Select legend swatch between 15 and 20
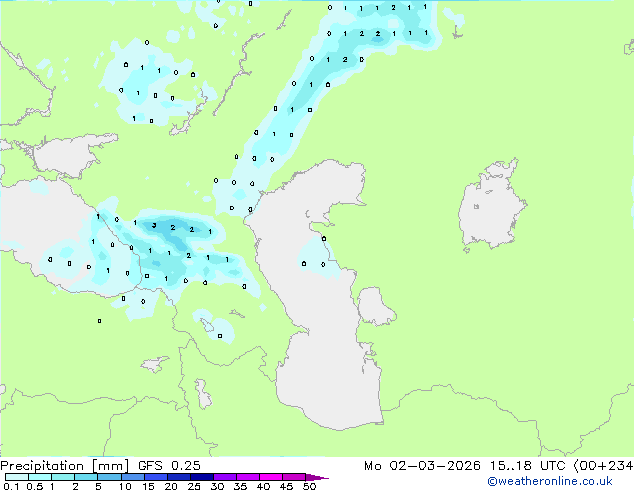634x490 pixels. 156,477
